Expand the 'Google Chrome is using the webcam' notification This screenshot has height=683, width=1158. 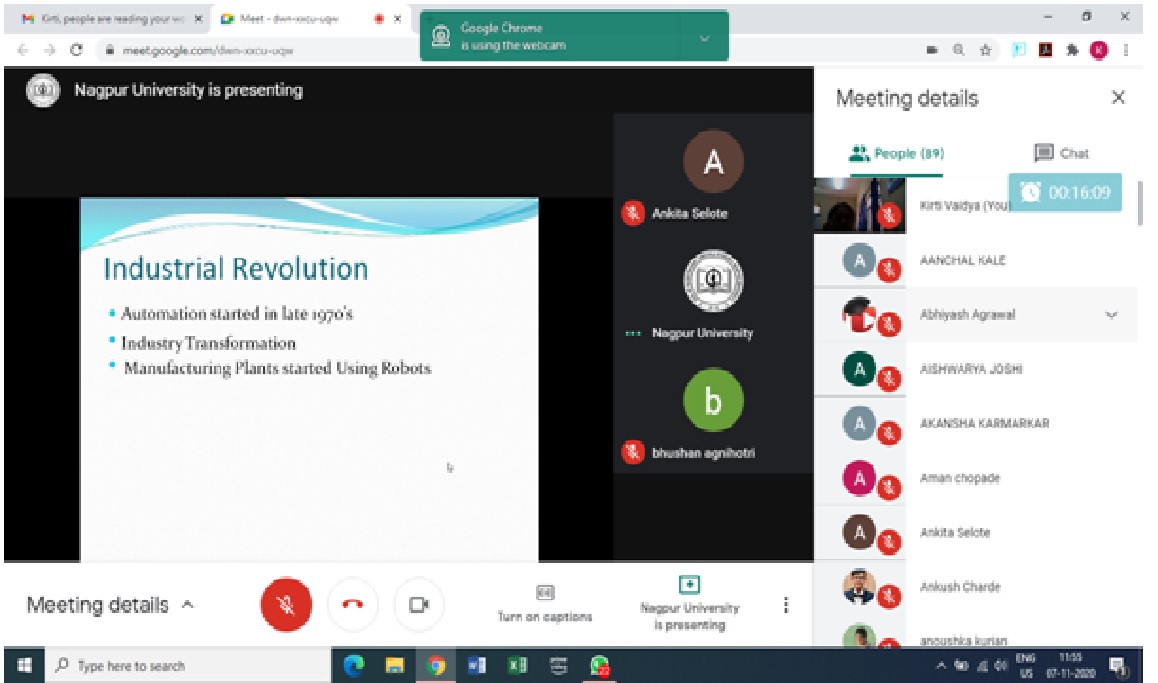coord(705,38)
